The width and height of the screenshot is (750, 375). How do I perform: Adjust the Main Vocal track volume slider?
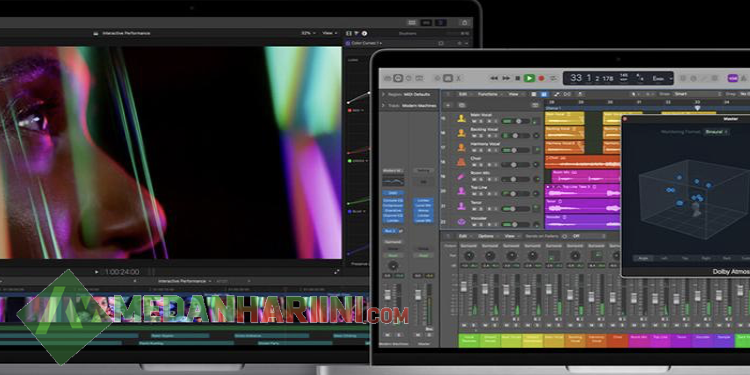[x=515, y=121]
